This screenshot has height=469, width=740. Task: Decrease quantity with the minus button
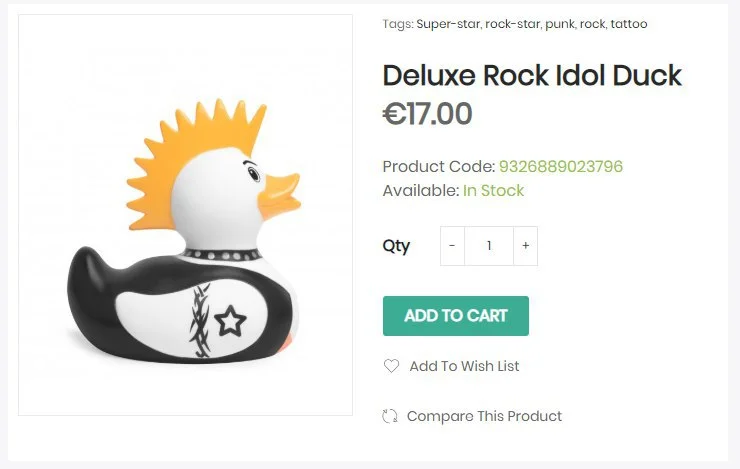(452, 246)
